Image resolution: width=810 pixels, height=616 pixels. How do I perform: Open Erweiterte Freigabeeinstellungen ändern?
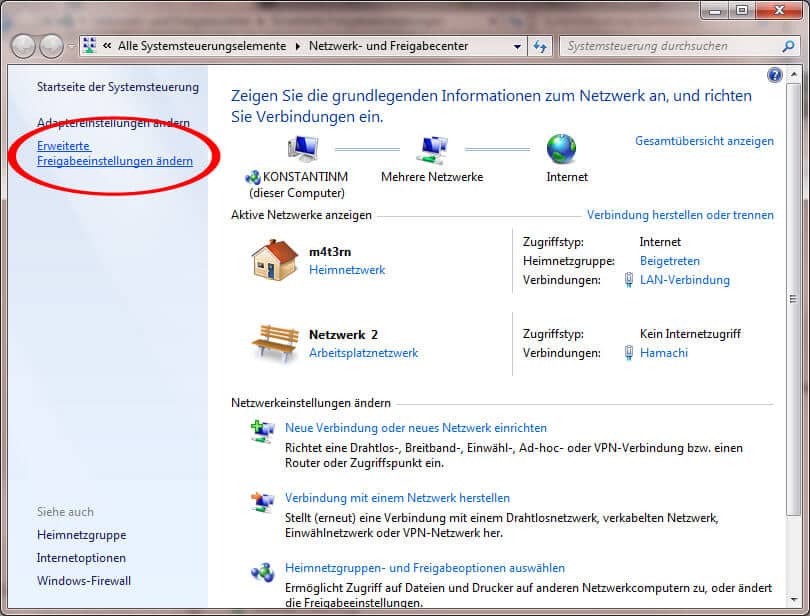point(114,153)
